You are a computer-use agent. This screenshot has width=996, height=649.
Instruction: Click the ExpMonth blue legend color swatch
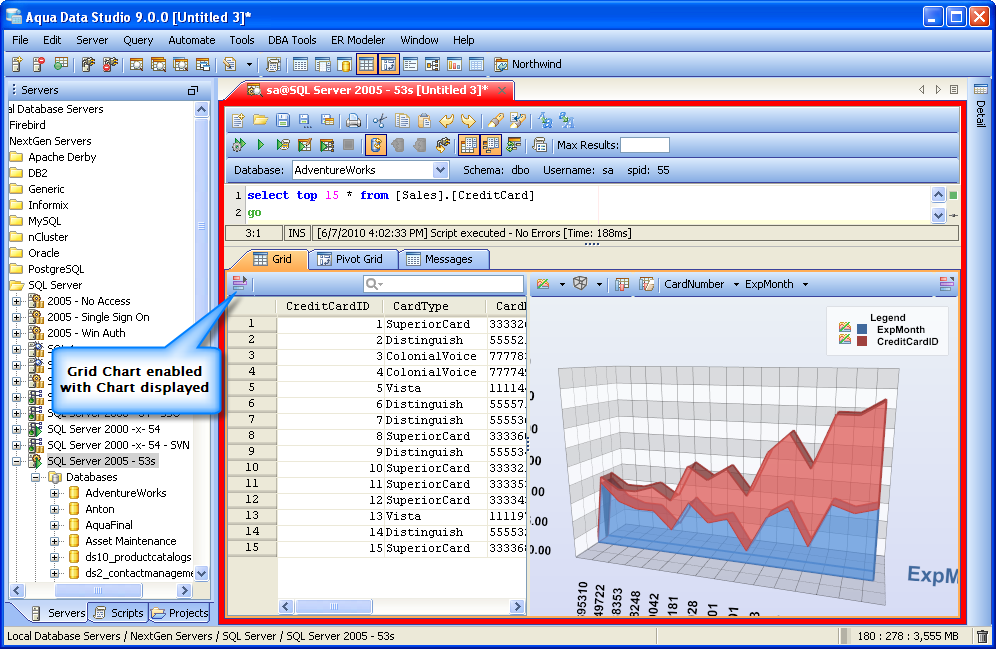click(862, 330)
